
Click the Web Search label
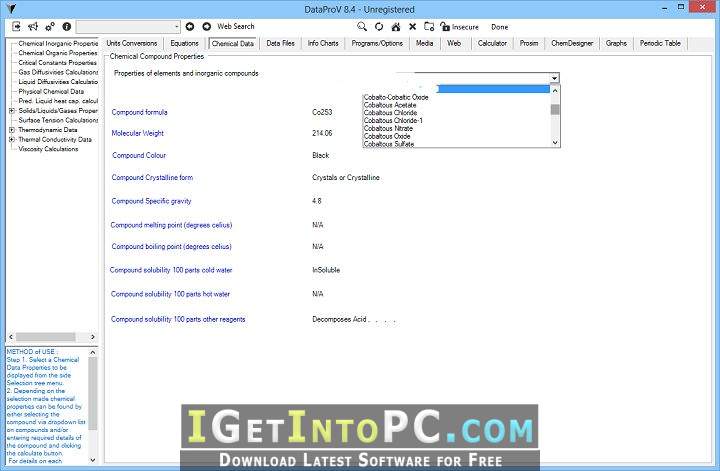coord(236,27)
